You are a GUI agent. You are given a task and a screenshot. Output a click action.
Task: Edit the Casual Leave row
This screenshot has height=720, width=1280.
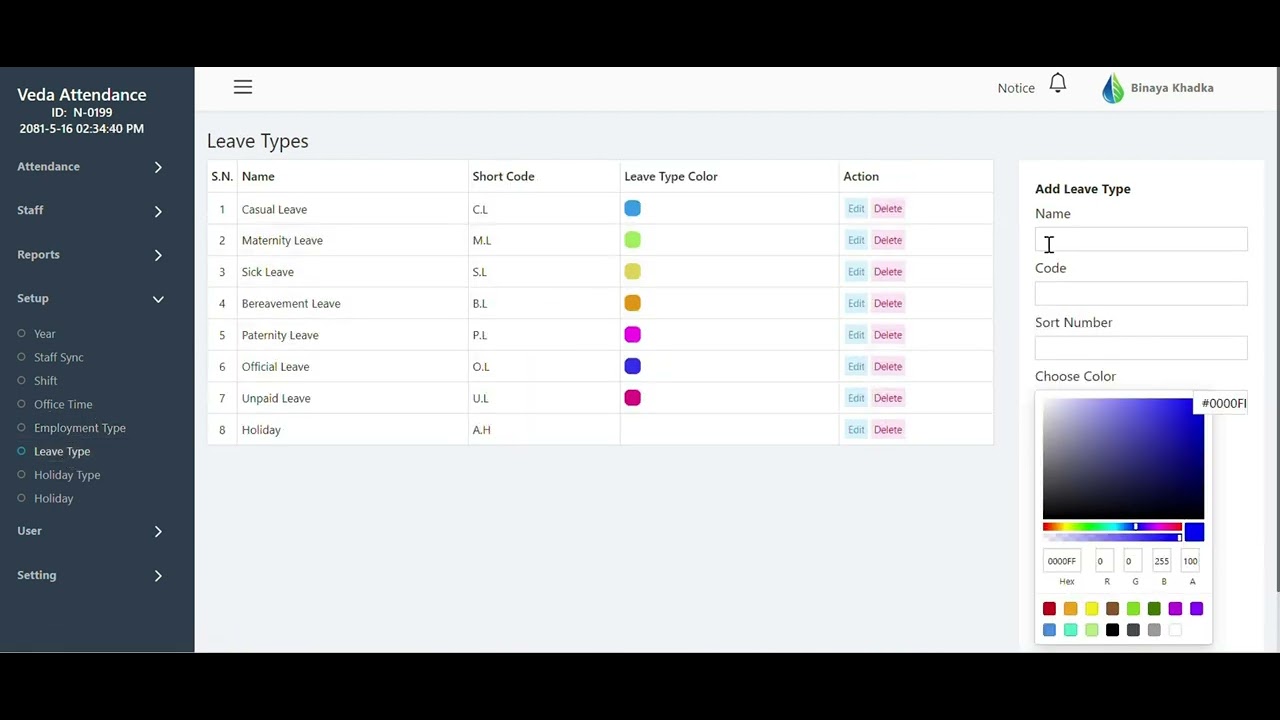pyautogui.click(x=856, y=209)
